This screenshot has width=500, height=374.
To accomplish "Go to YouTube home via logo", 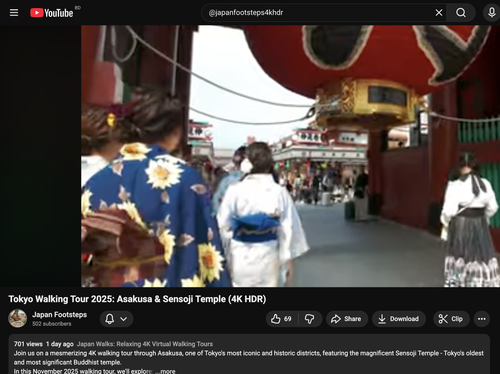I will 52,13.
